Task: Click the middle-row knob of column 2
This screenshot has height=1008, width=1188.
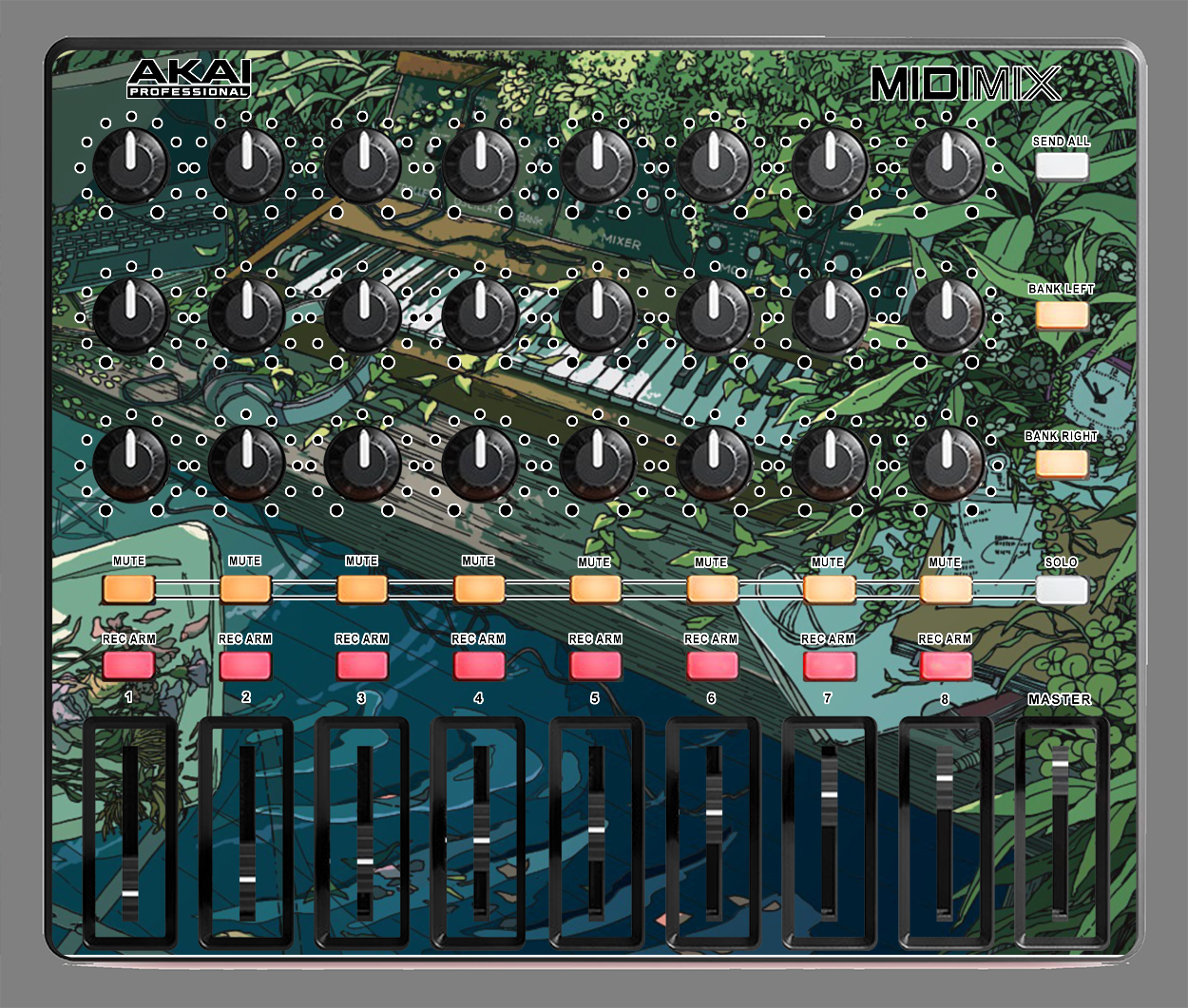Action: tap(246, 314)
